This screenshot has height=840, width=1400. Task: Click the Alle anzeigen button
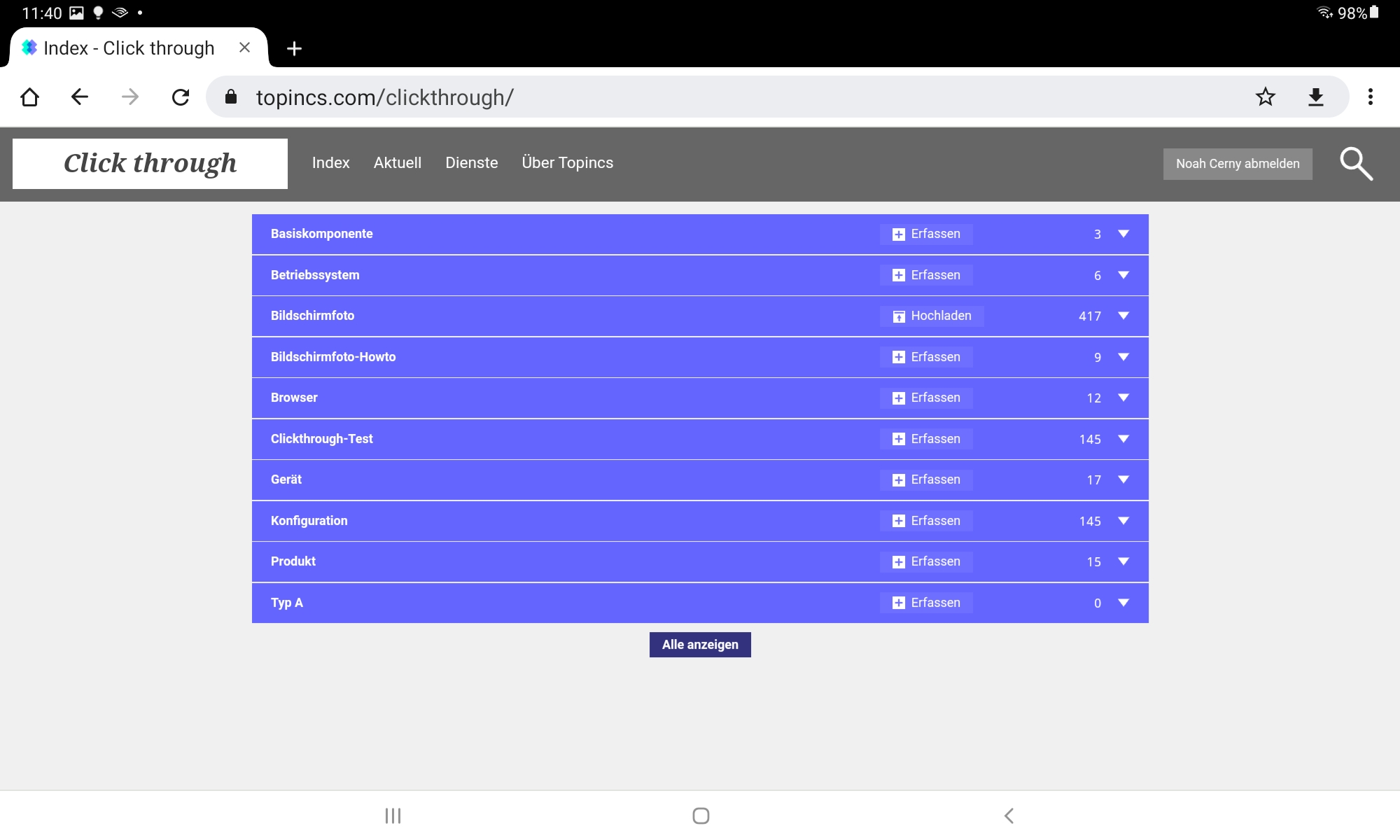[699, 644]
